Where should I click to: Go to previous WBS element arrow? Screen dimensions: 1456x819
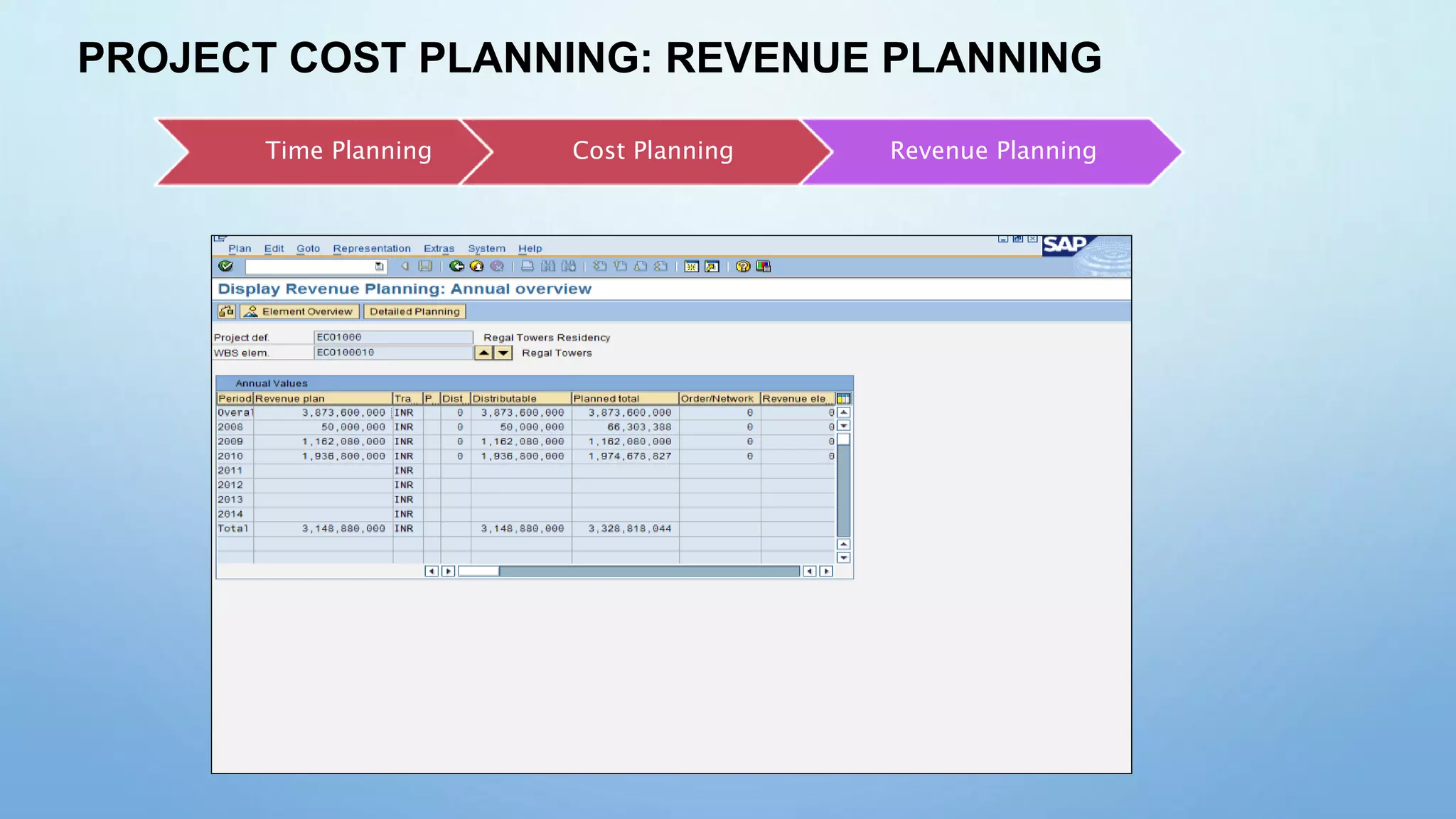click(483, 353)
